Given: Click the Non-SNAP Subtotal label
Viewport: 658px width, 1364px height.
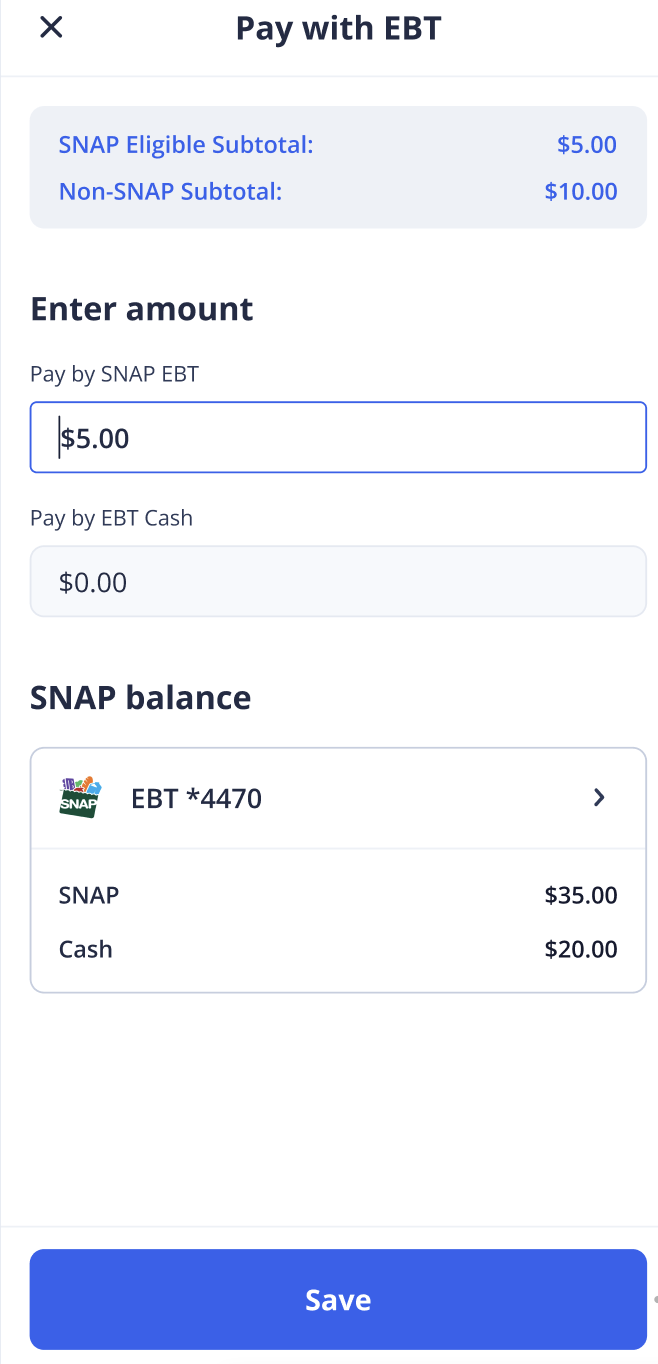Looking at the screenshot, I should tap(170, 191).
